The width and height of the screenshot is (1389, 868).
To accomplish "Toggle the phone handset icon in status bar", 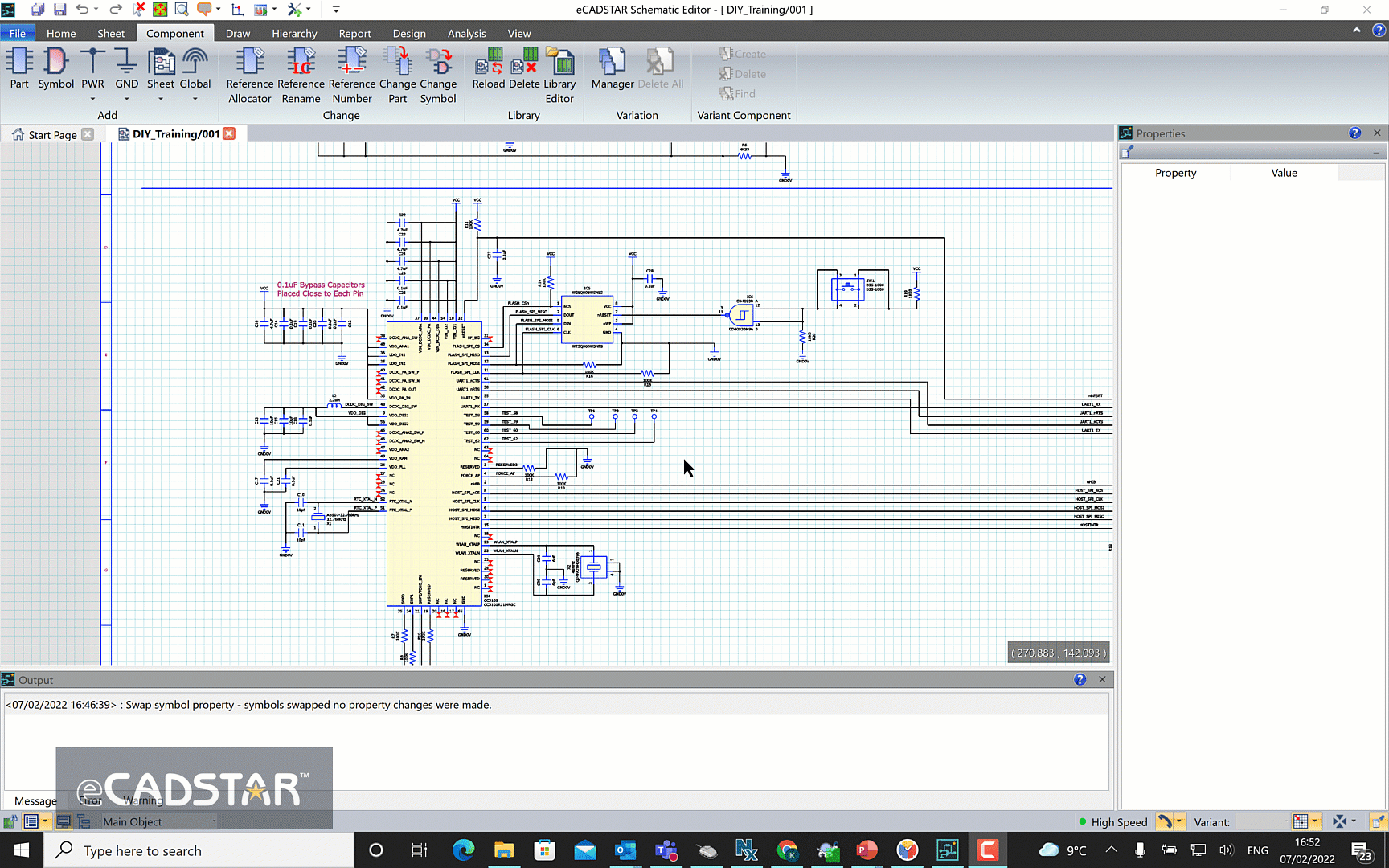I will [1165, 821].
